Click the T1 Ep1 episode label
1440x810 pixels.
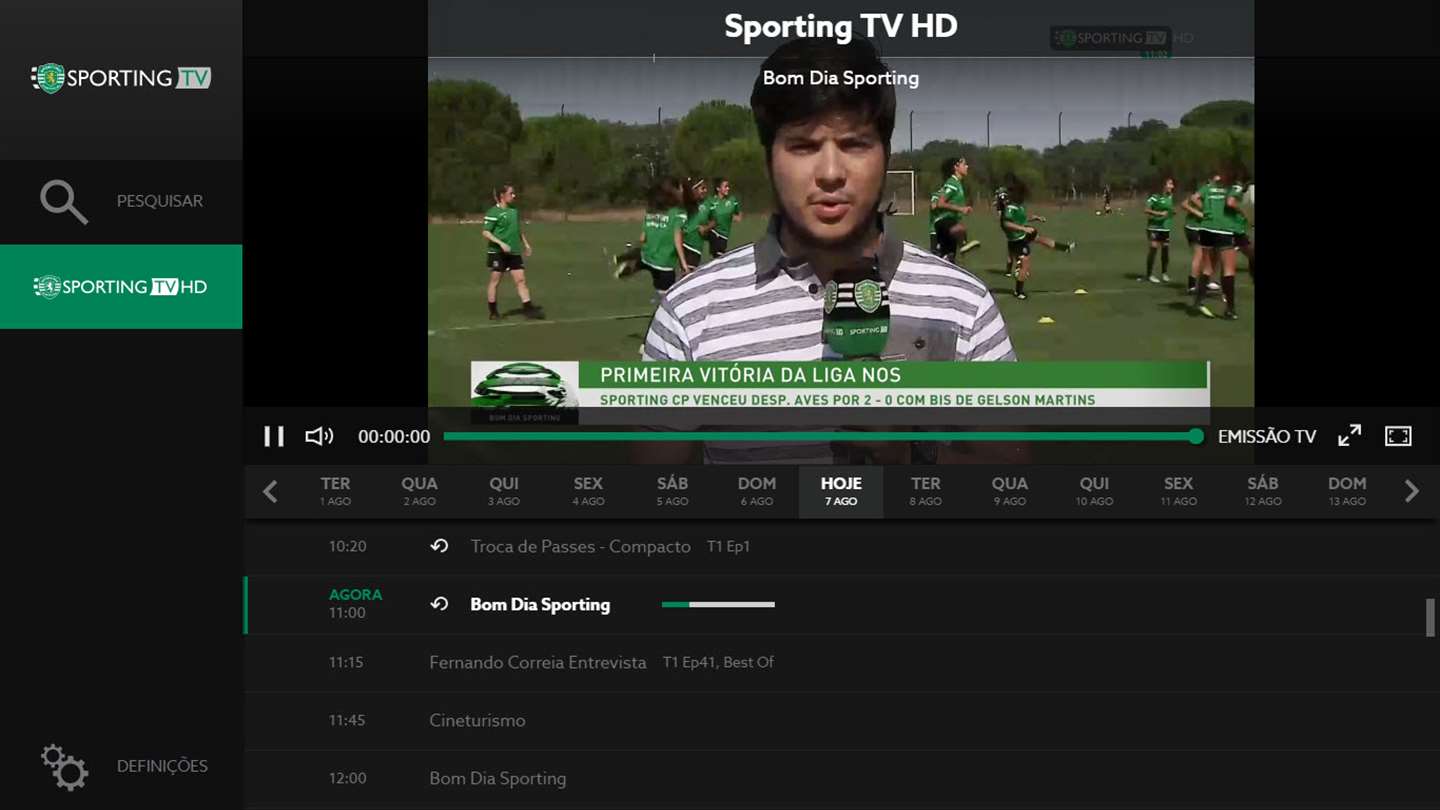(x=728, y=547)
